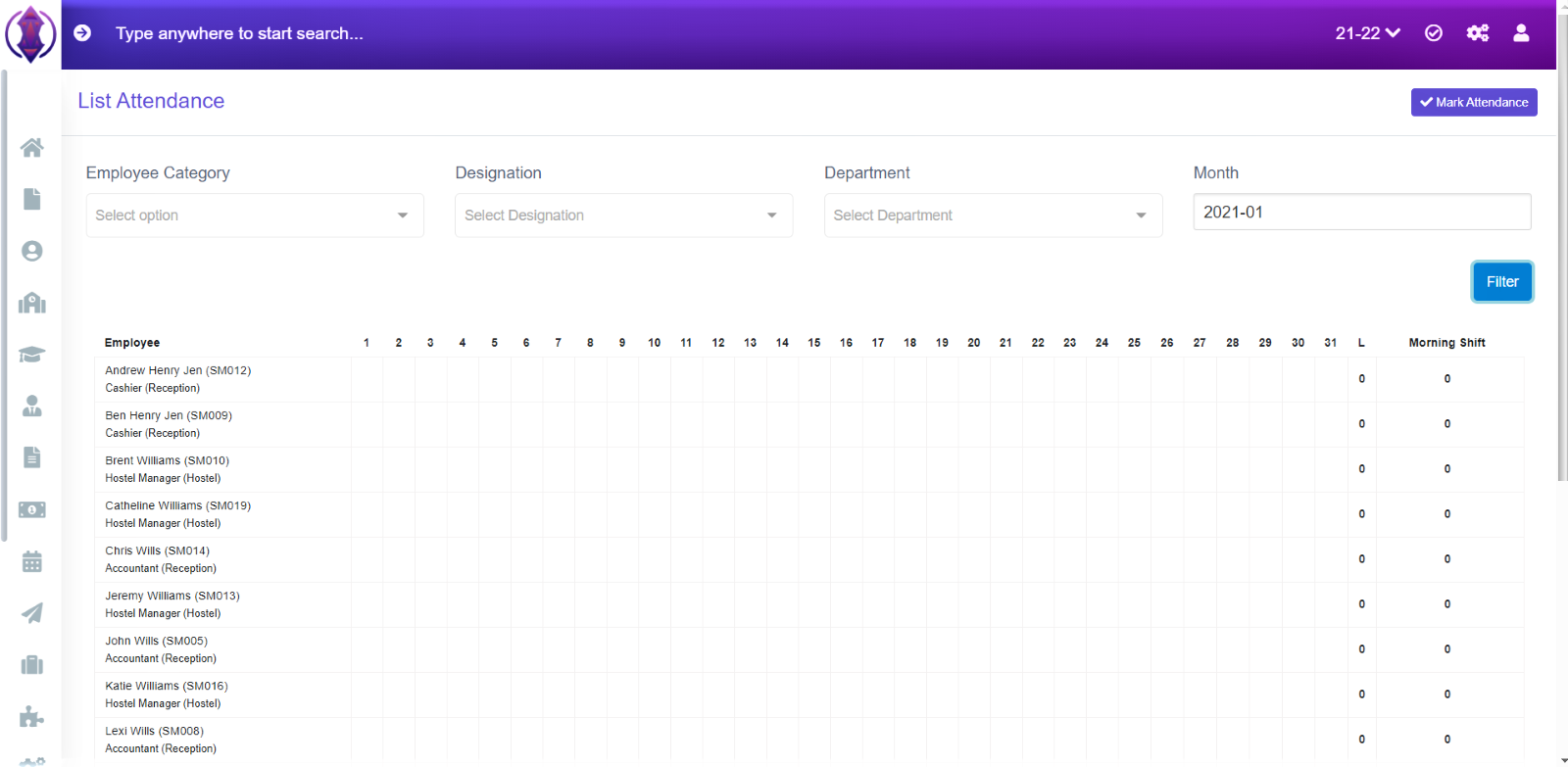Select employee Brent Williams (SM010)
Image resolution: width=1568 pixels, height=767 pixels.
167,461
